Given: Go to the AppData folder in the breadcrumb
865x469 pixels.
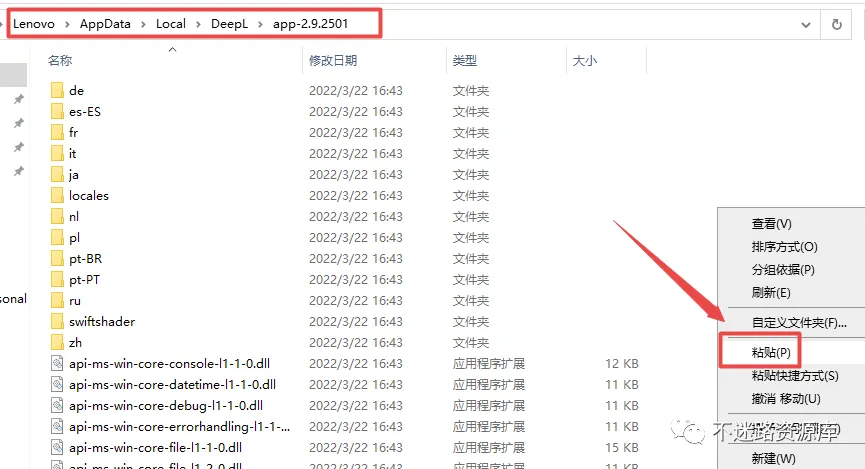Looking at the screenshot, I should [105, 24].
